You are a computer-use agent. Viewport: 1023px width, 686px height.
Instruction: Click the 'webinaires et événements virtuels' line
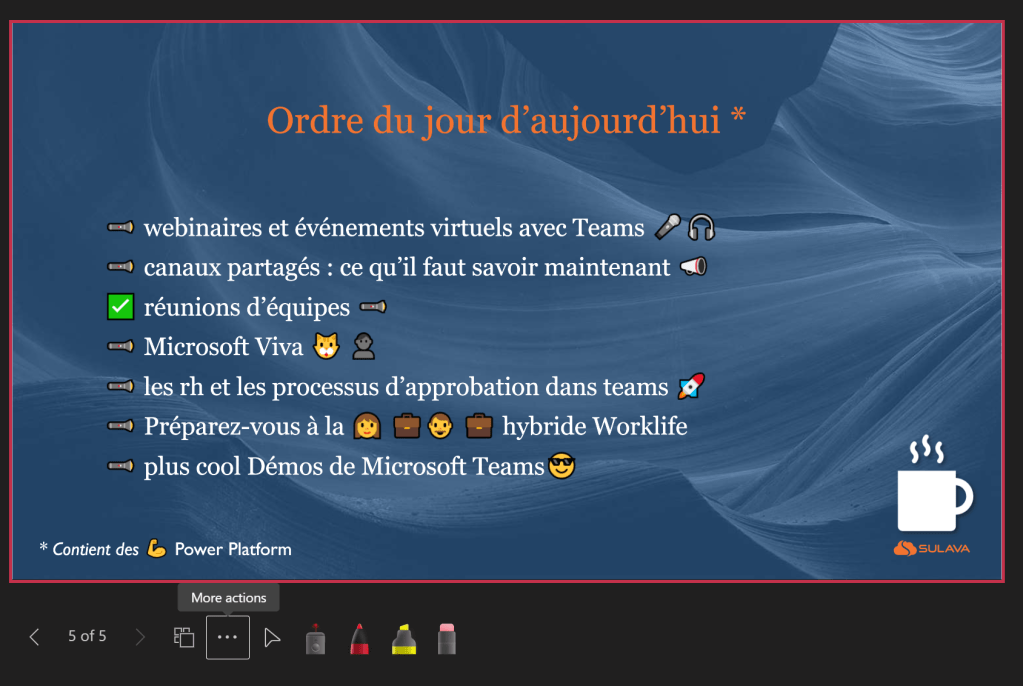(x=394, y=228)
